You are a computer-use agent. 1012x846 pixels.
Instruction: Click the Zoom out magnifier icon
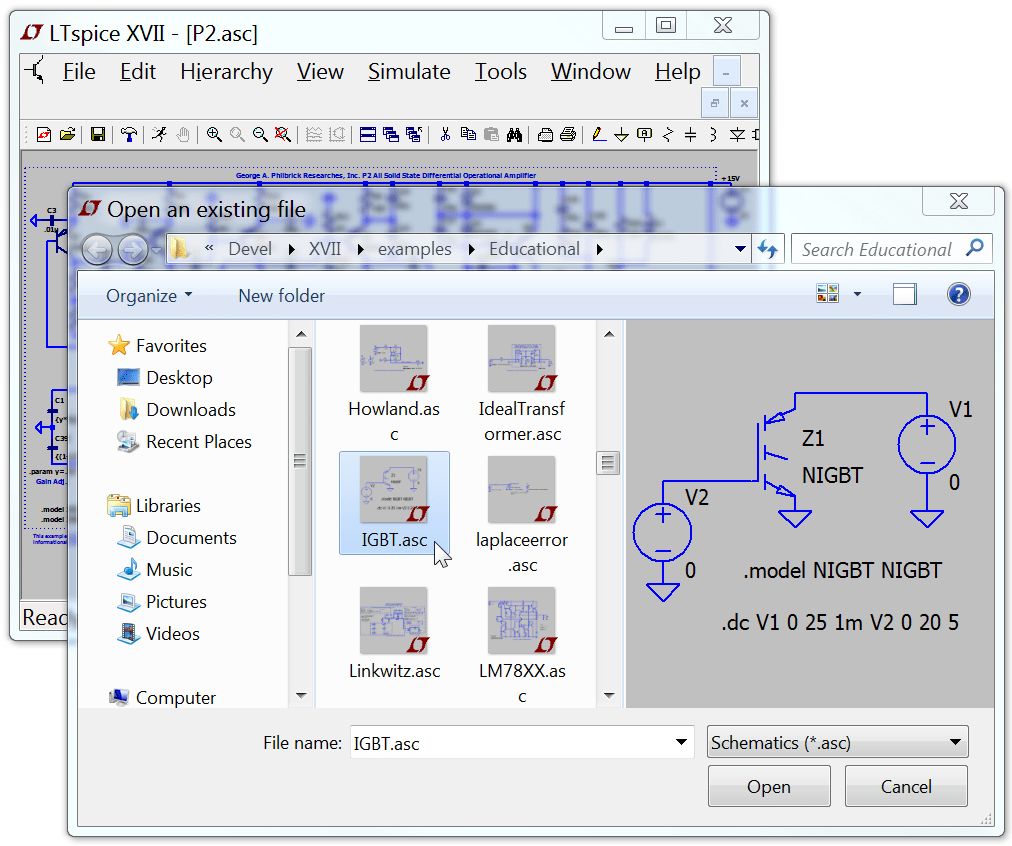click(260, 134)
